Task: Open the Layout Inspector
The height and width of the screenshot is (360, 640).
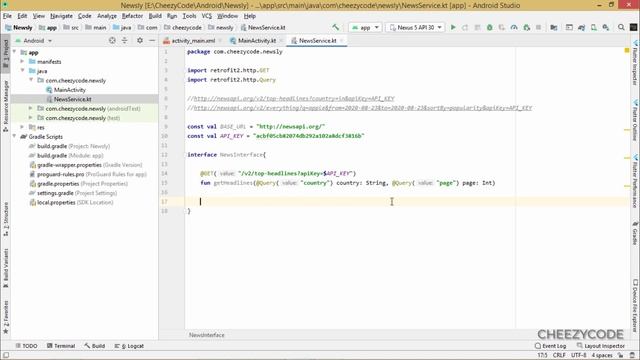Action: (601, 346)
